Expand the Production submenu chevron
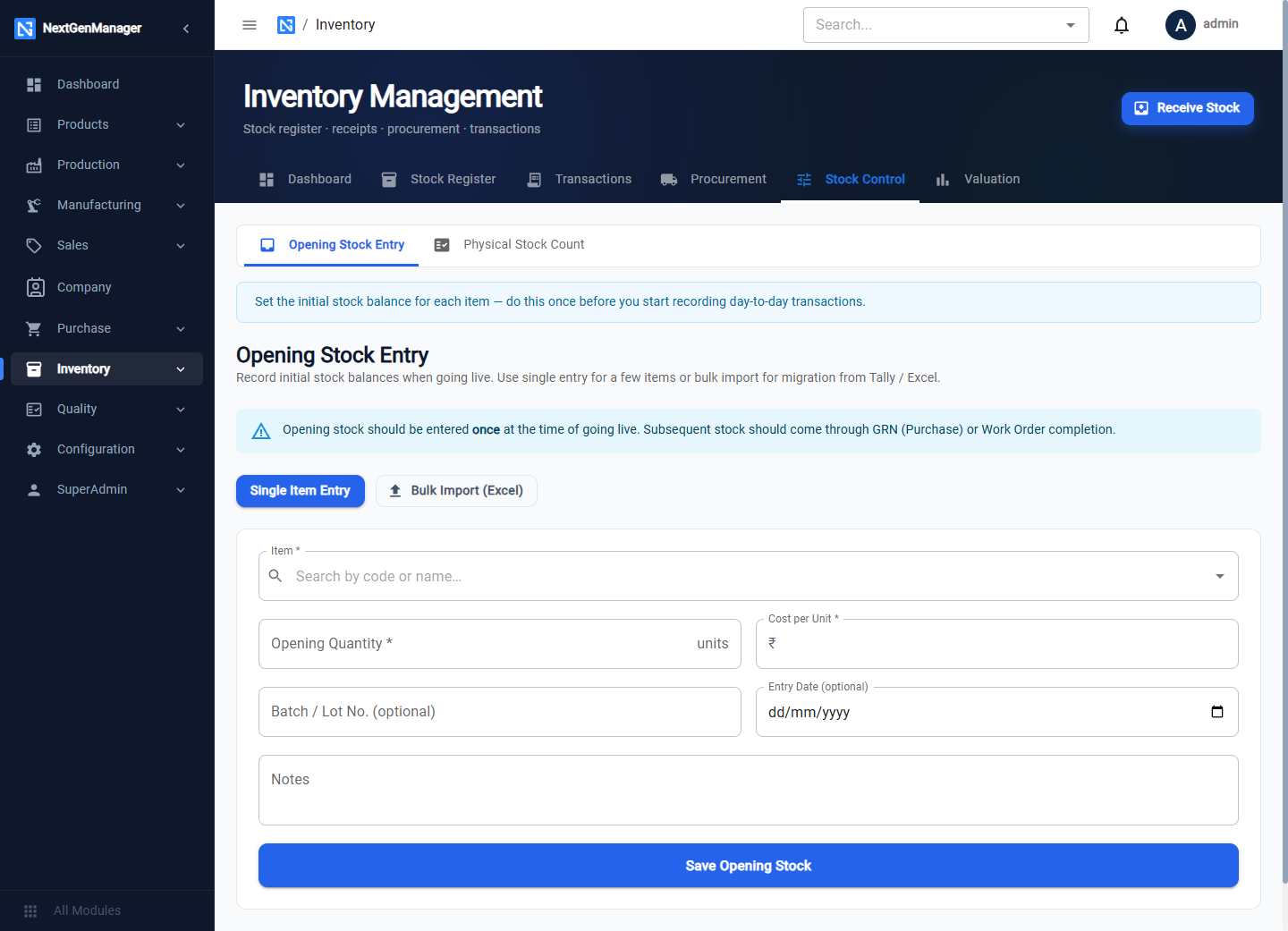This screenshot has width=1288, height=931. click(181, 165)
